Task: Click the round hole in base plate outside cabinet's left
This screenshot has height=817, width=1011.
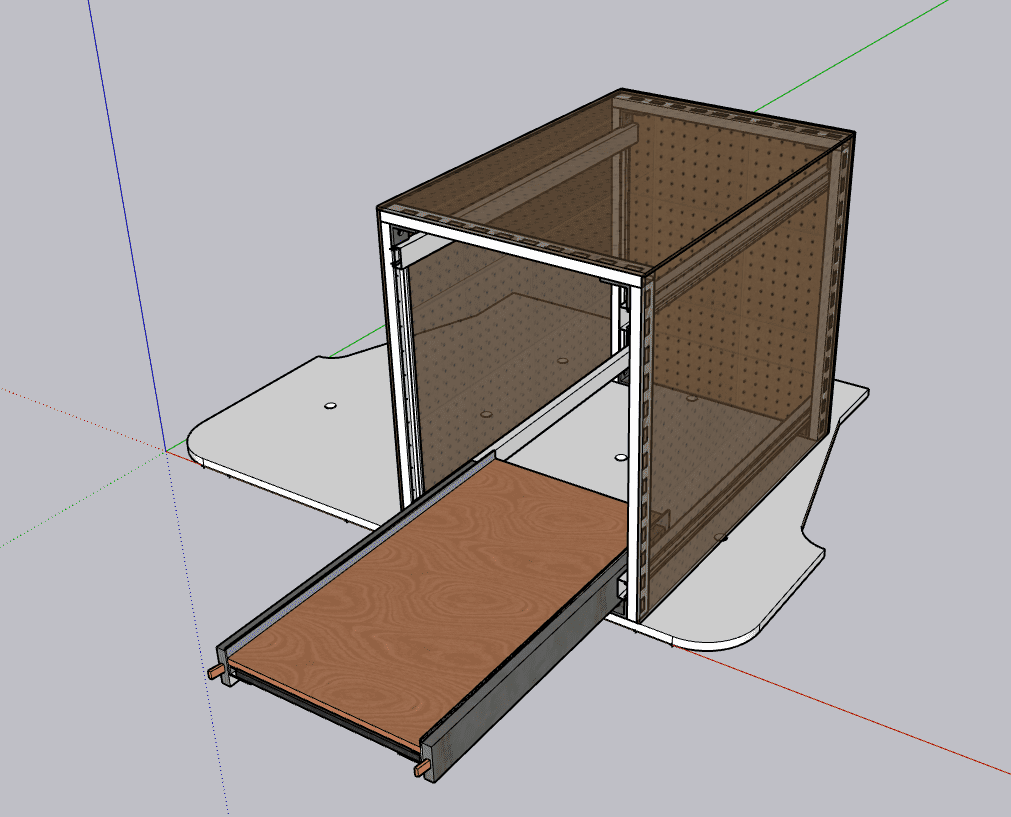Action: 330,406
